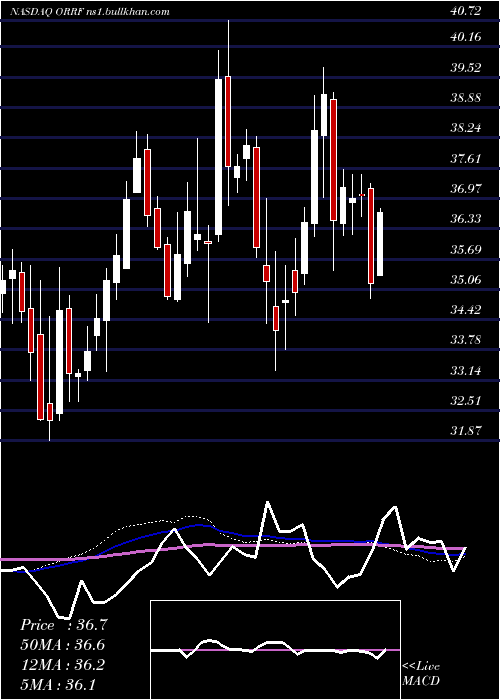Select the 36.97 price axis label
The height and width of the screenshot is (700, 500).
pos(466,188)
